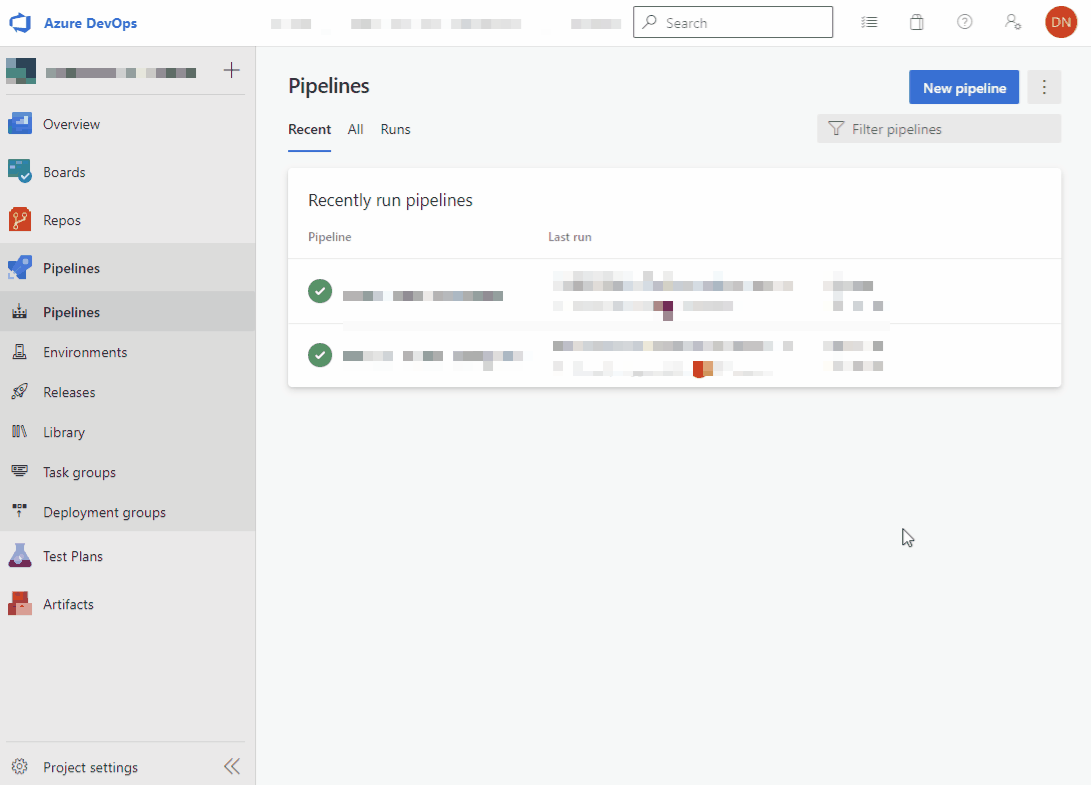Click the New pipeline button
The width and height of the screenshot is (1091, 785).
963,88
